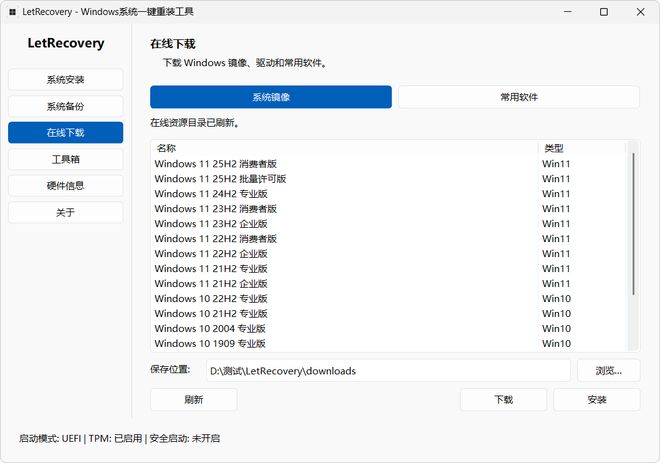Viewport: 660px width, 463px height.
Task: Select Windows 11 23H2 消费者版 row
Action: (x=389, y=209)
